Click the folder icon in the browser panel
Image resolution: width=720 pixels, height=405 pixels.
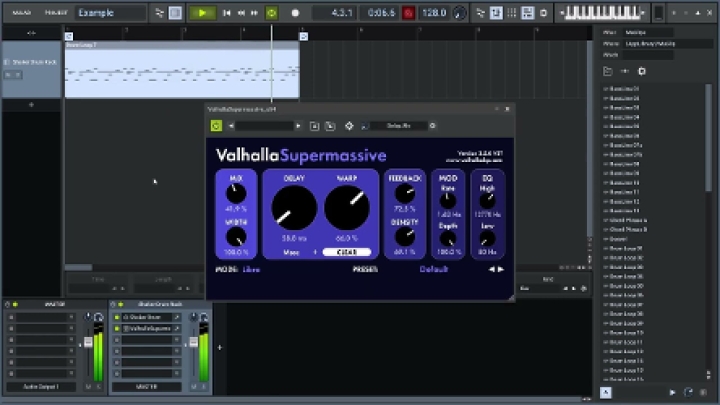[x=608, y=71]
